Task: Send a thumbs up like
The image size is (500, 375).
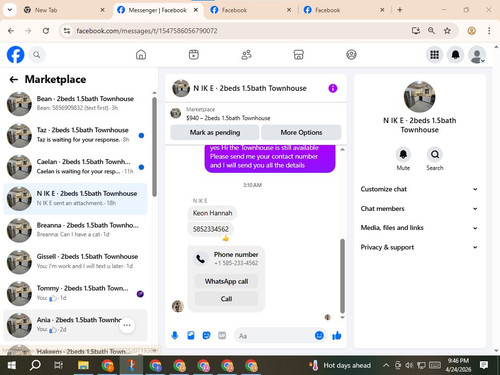Action: pos(337,335)
